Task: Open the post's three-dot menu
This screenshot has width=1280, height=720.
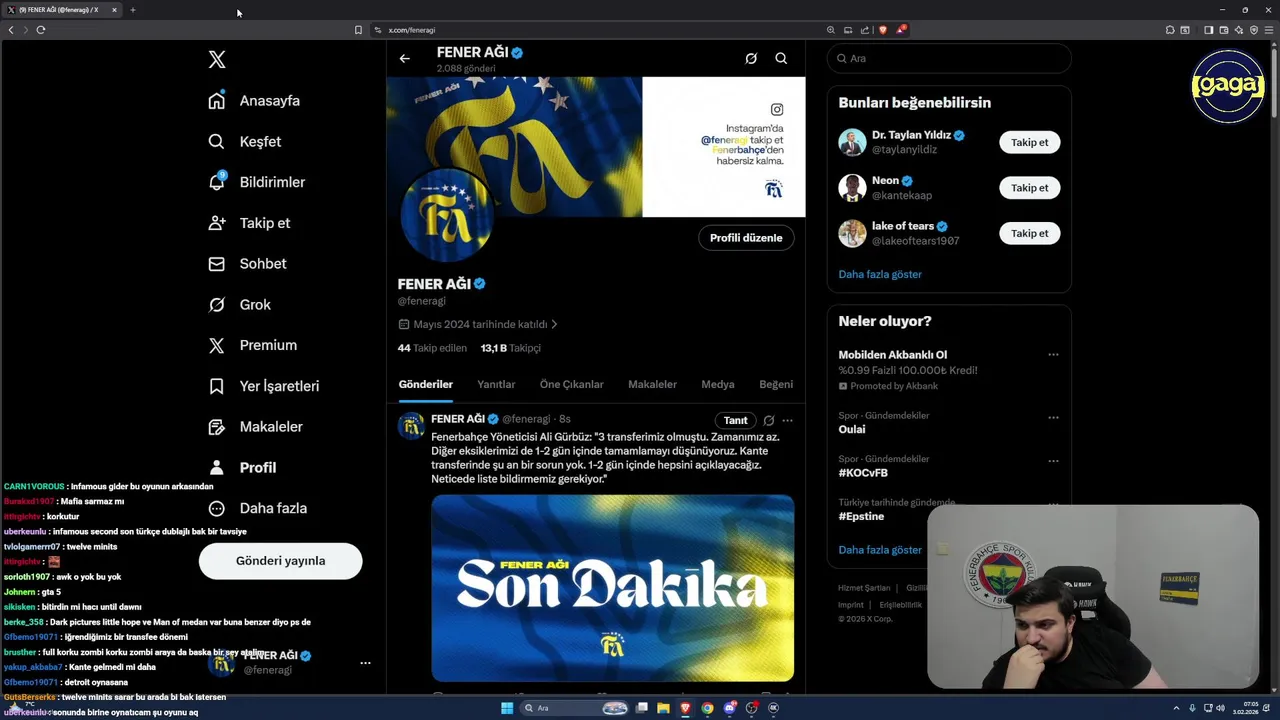Action: click(787, 421)
